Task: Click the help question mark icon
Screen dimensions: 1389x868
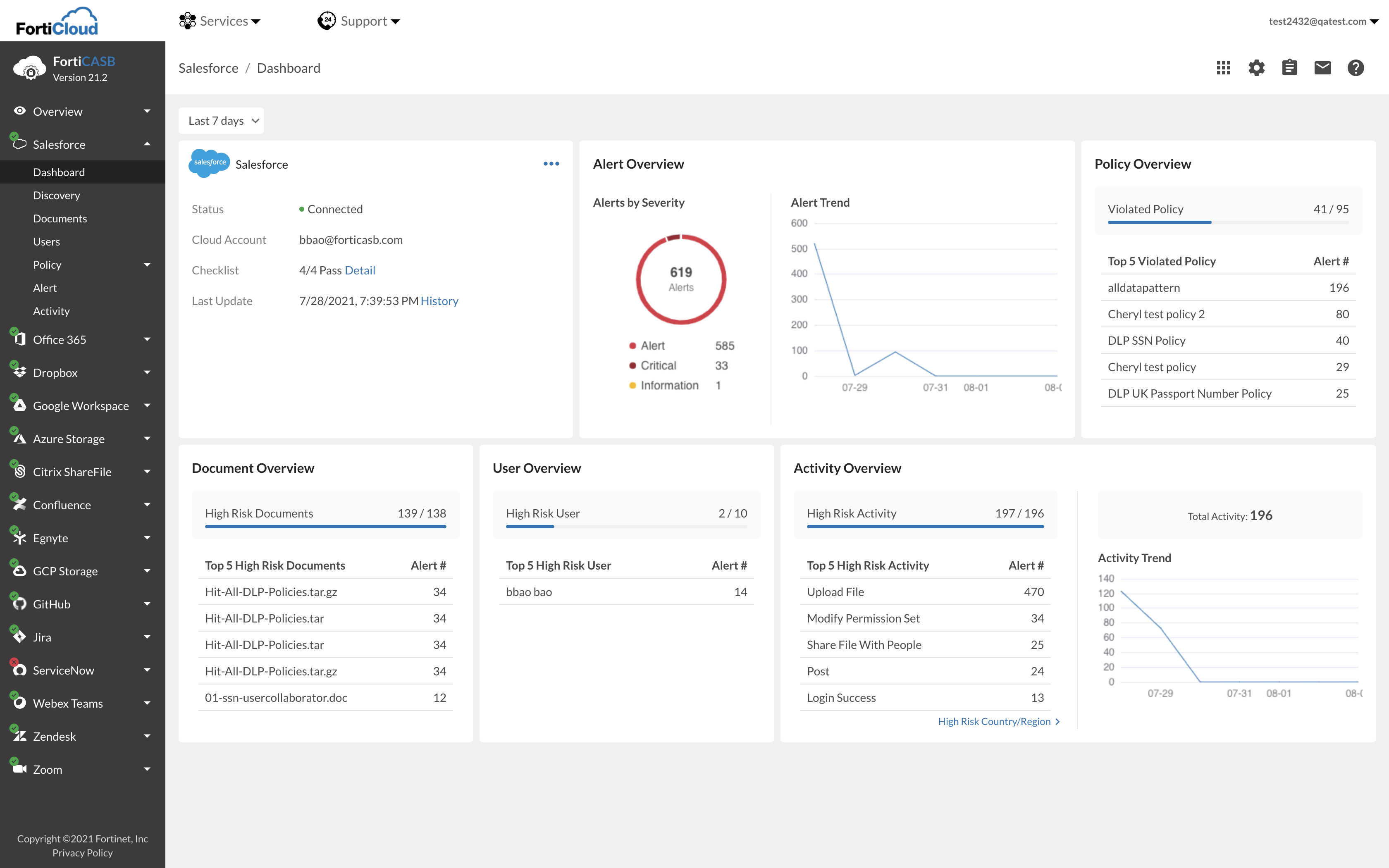Action: click(1355, 68)
